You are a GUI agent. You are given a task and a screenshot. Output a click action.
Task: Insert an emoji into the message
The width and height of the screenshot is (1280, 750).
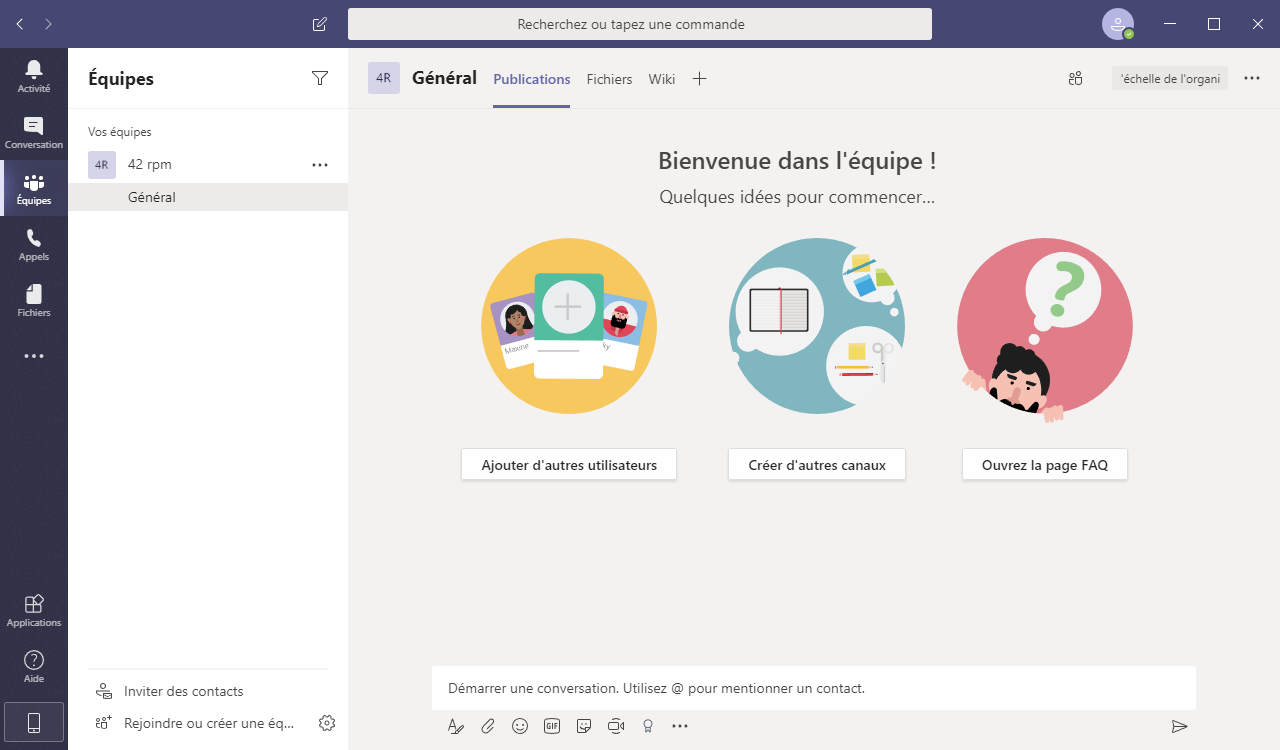pos(520,726)
